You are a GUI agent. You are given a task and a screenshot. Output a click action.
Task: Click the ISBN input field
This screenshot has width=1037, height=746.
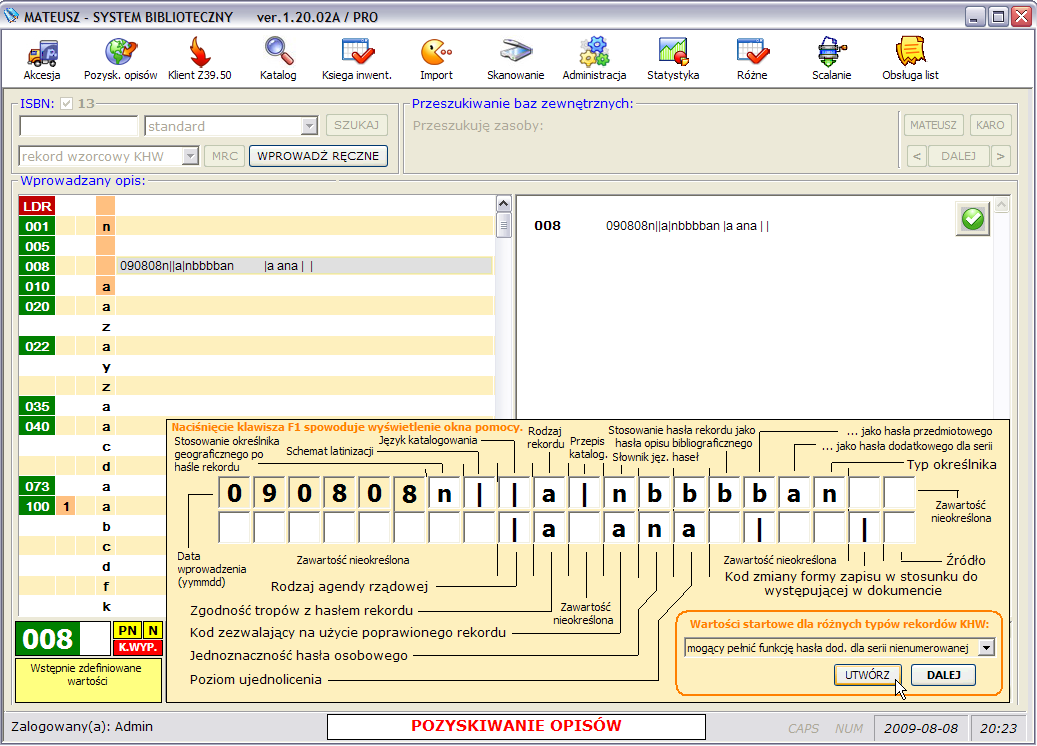click(79, 126)
